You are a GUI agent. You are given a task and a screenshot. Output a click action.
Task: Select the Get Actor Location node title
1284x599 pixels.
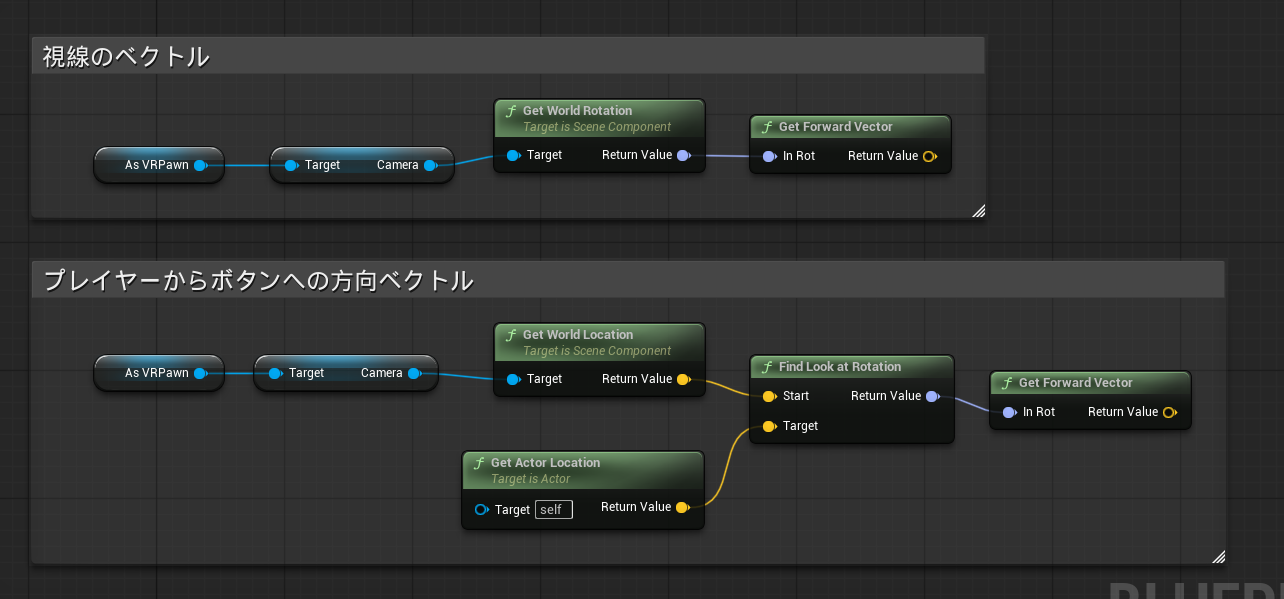point(545,463)
